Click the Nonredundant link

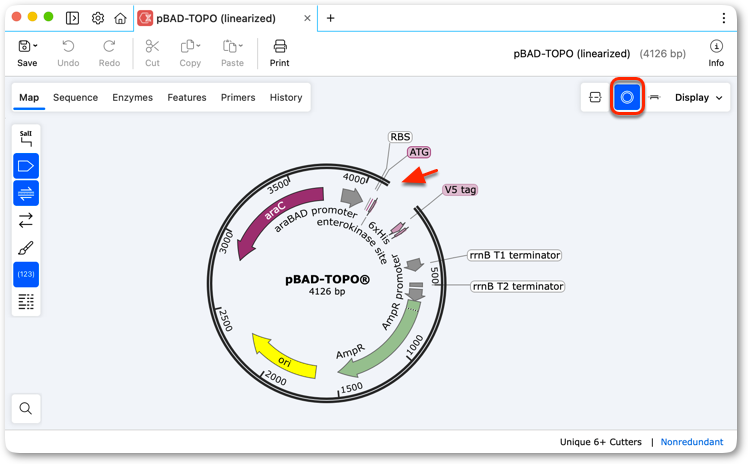692,442
